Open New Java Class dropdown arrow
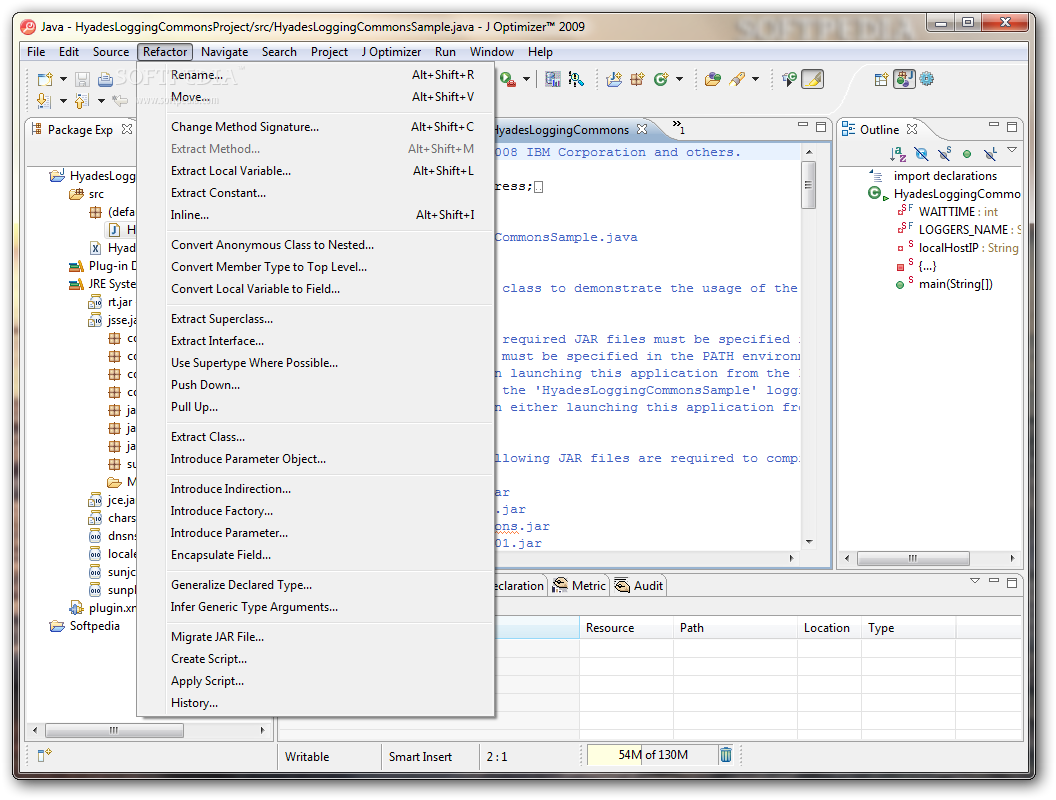The image size is (1056, 800). (x=680, y=79)
